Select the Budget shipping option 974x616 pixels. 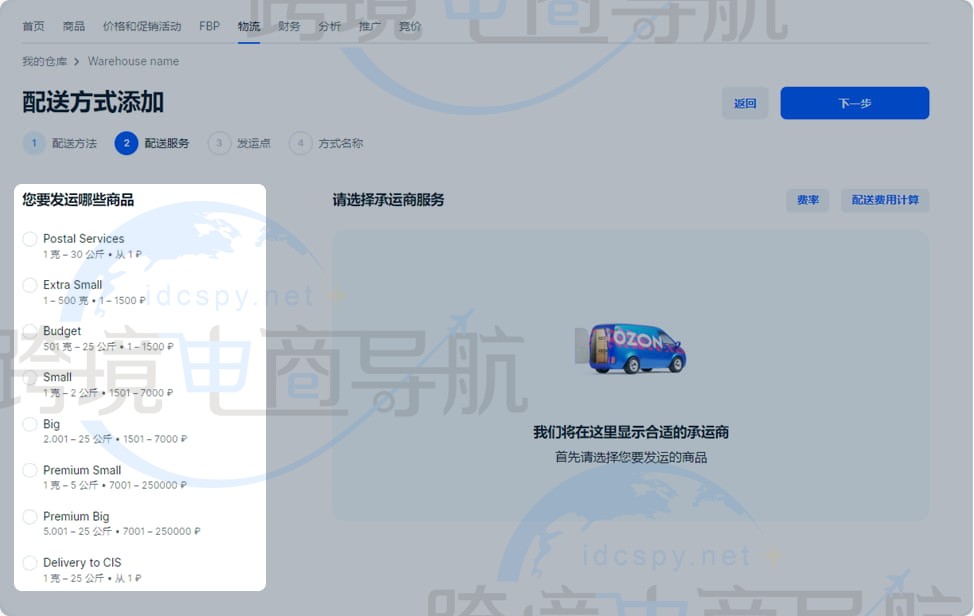click(30, 331)
